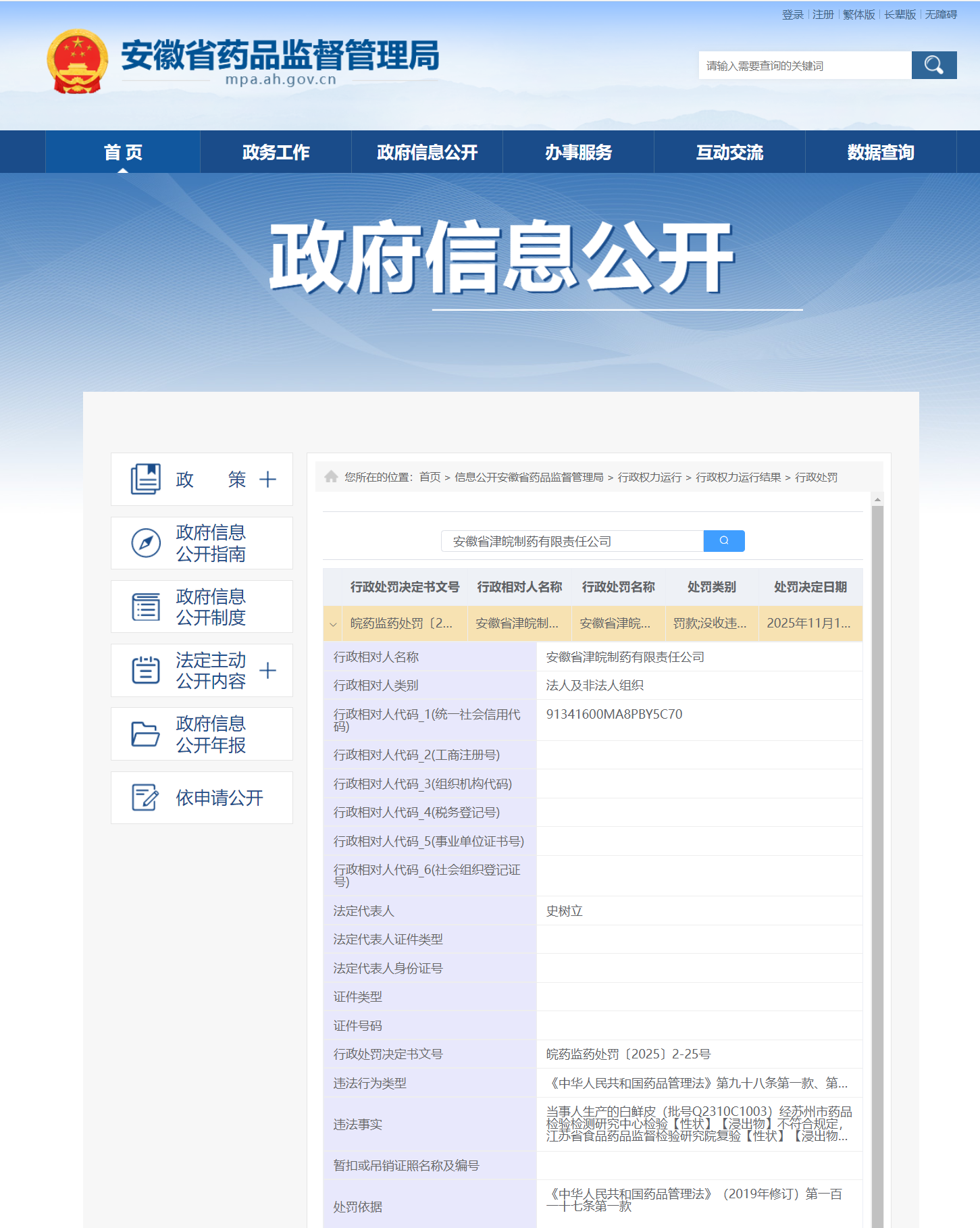
Task: Click the folder icon beside 政府信息公开年报
Action: coord(146,734)
